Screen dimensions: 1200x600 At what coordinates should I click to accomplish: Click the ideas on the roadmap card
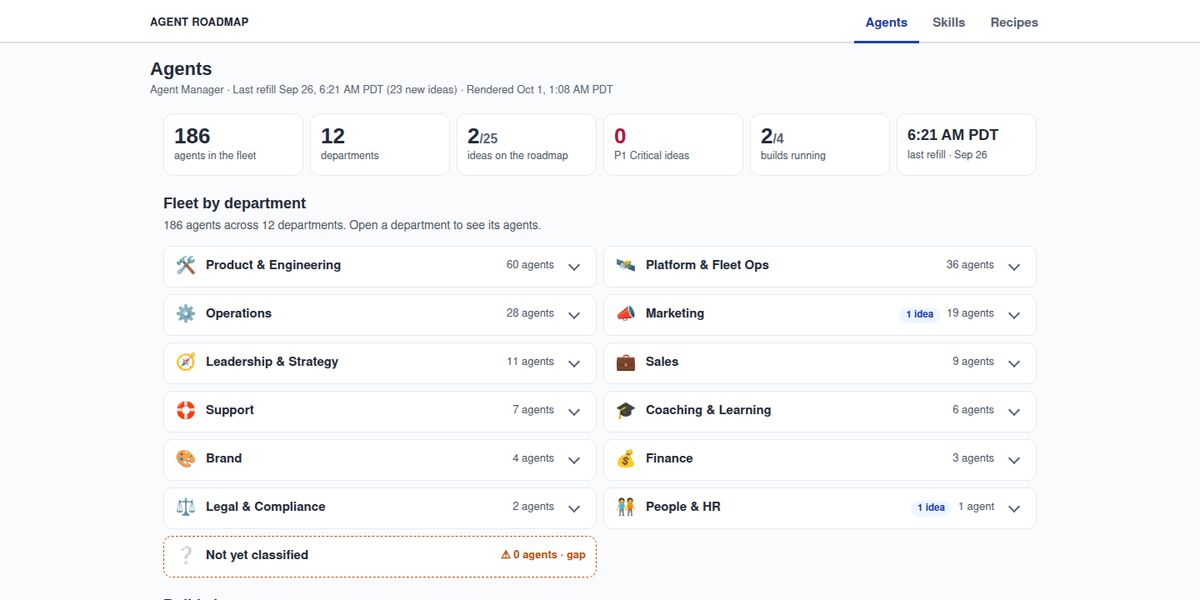pyautogui.click(x=526, y=144)
